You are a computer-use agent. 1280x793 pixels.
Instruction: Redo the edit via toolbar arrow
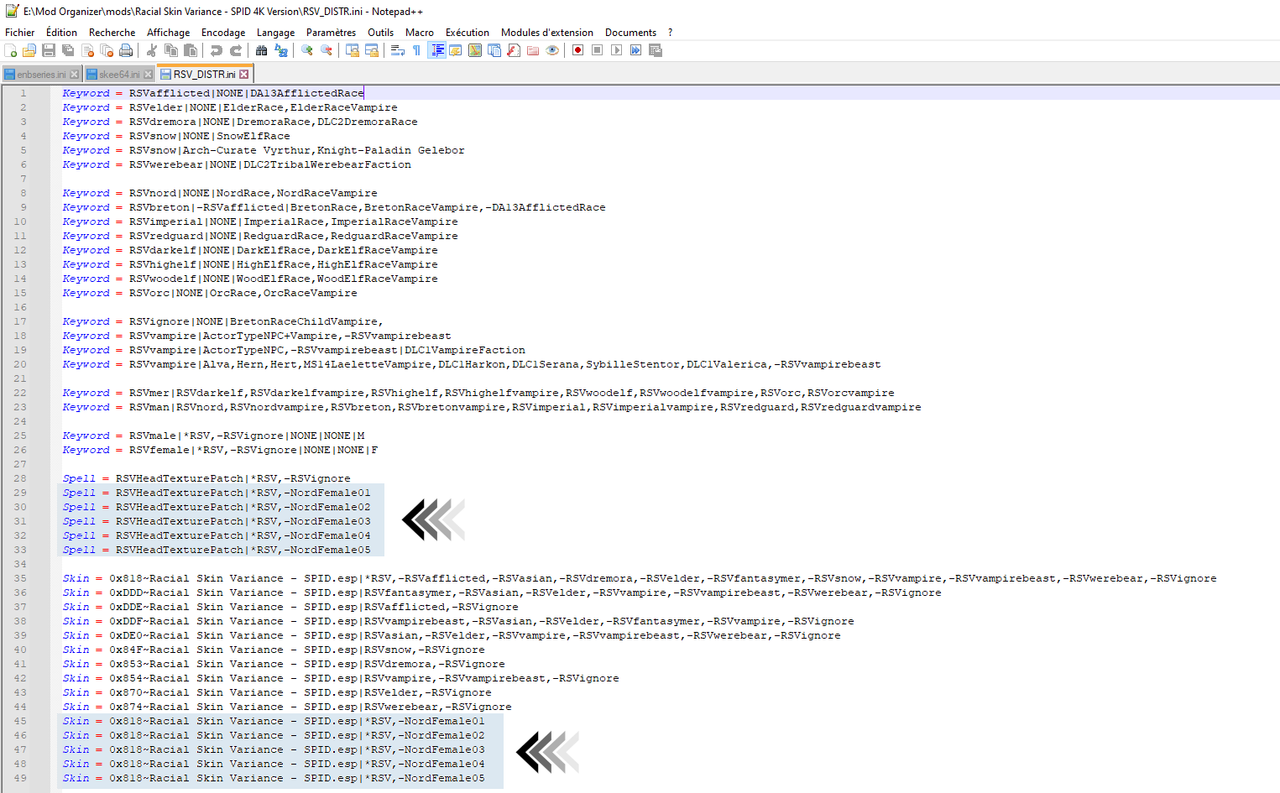[x=236, y=50]
